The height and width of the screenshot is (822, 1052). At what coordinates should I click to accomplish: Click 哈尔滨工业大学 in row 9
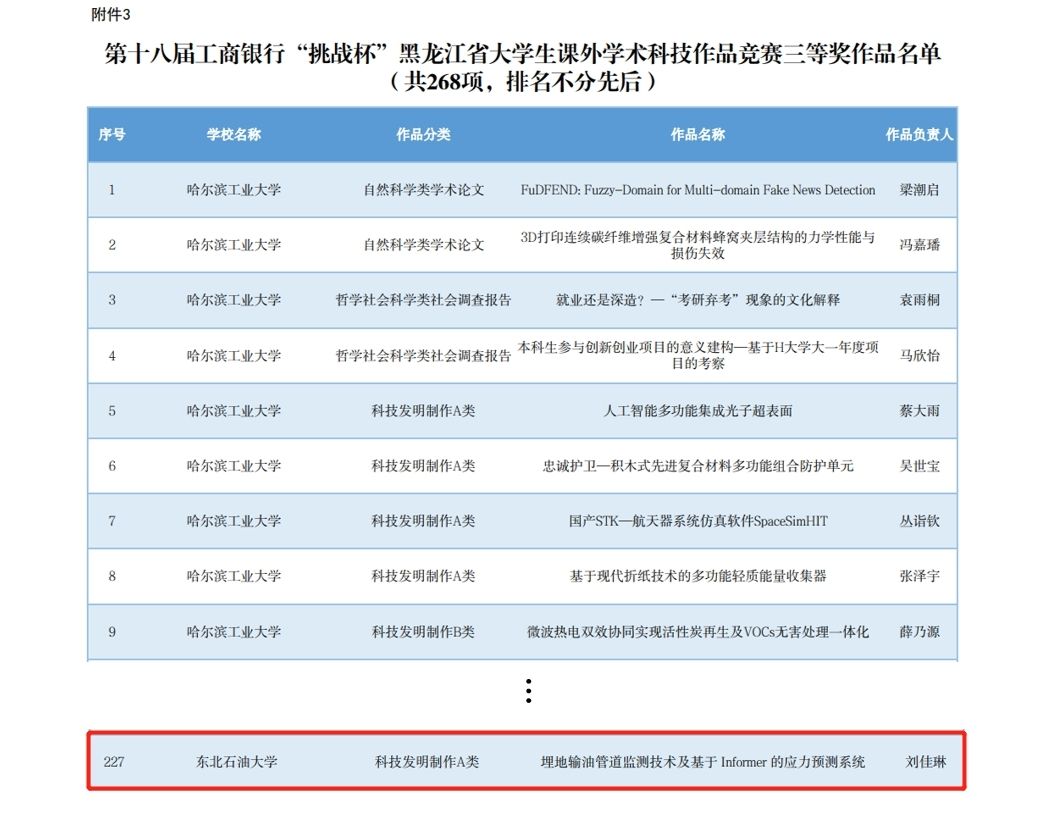coord(233,631)
